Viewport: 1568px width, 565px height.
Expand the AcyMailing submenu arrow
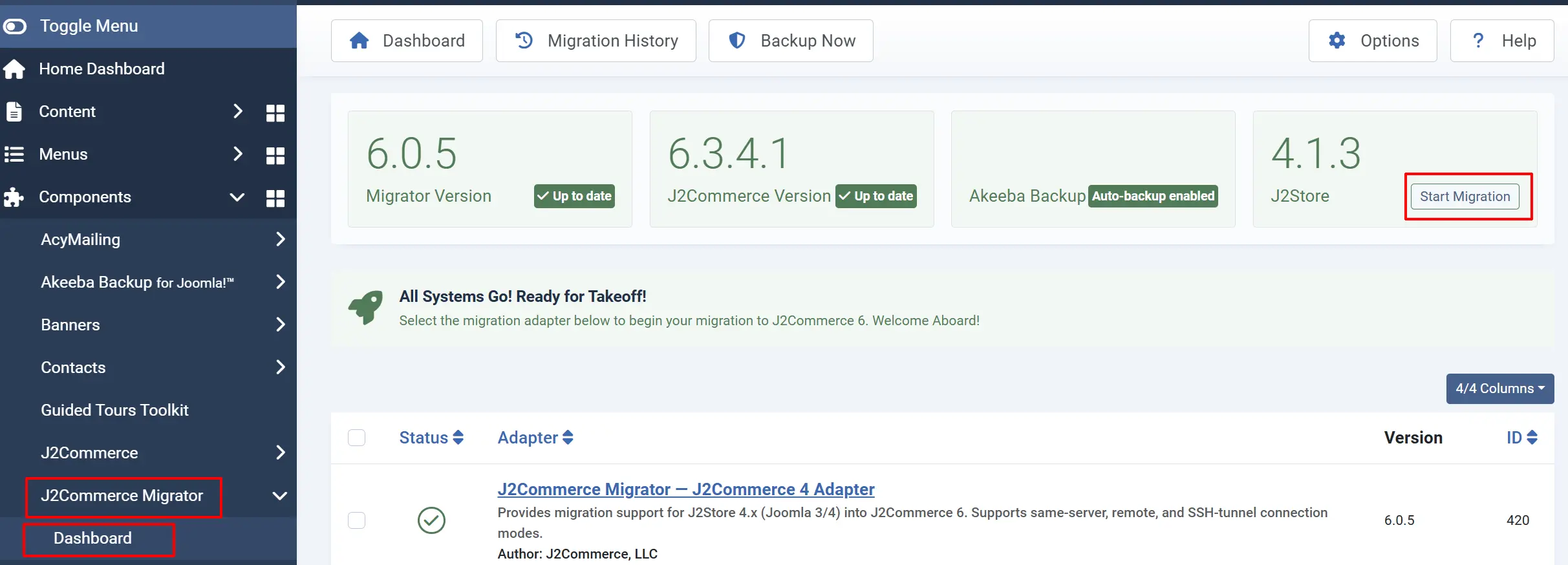click(x=281, y=239)
